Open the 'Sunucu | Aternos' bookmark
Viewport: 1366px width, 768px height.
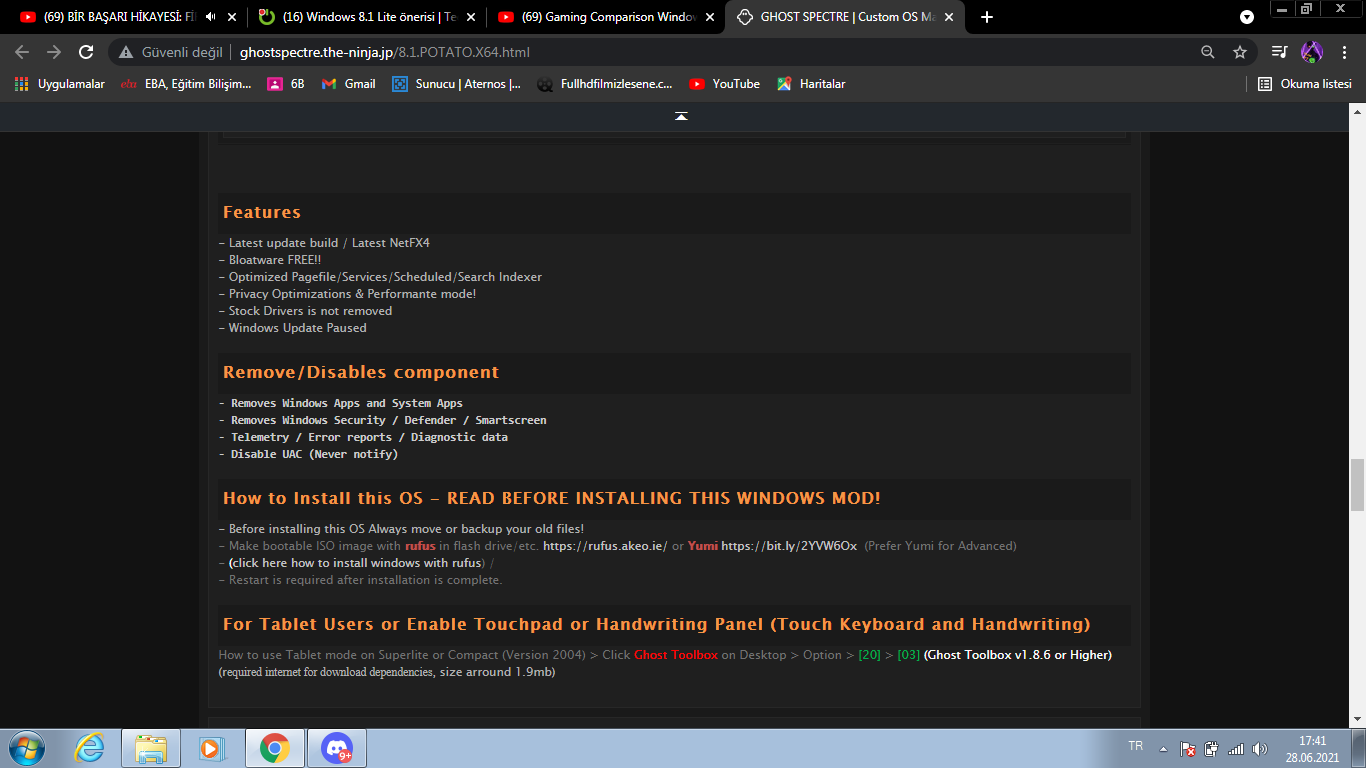tap(457, 84)
